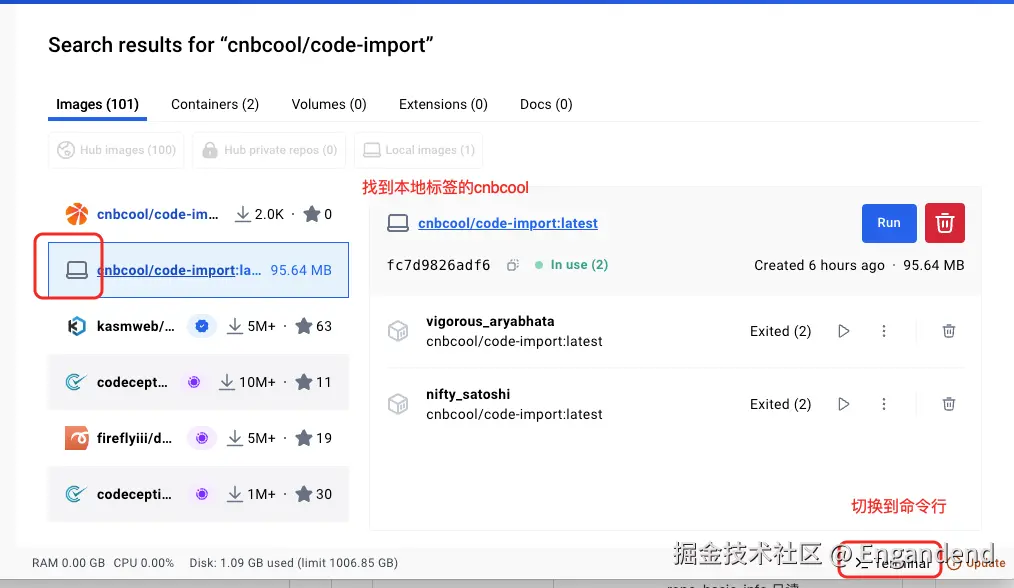Filter by Hub private repos (0)
The width and height of the screenshot is (1014, 588).
pos(269,150)
